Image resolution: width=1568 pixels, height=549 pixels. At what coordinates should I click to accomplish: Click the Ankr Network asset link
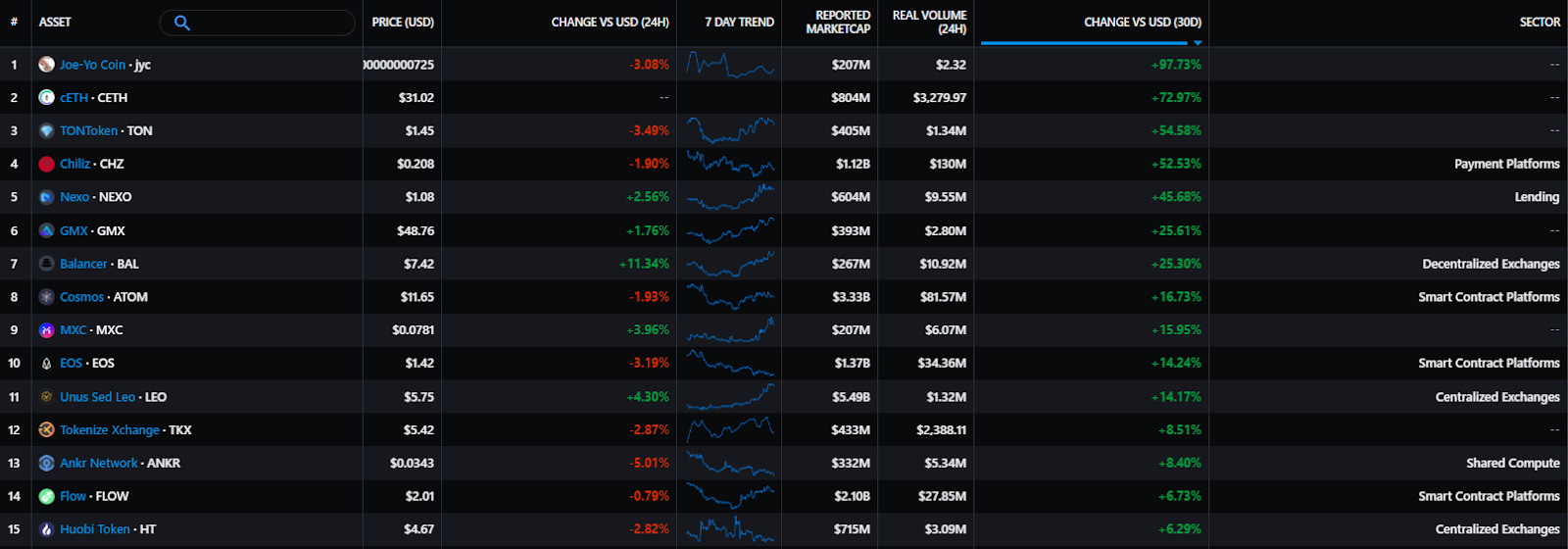point(98,463)
